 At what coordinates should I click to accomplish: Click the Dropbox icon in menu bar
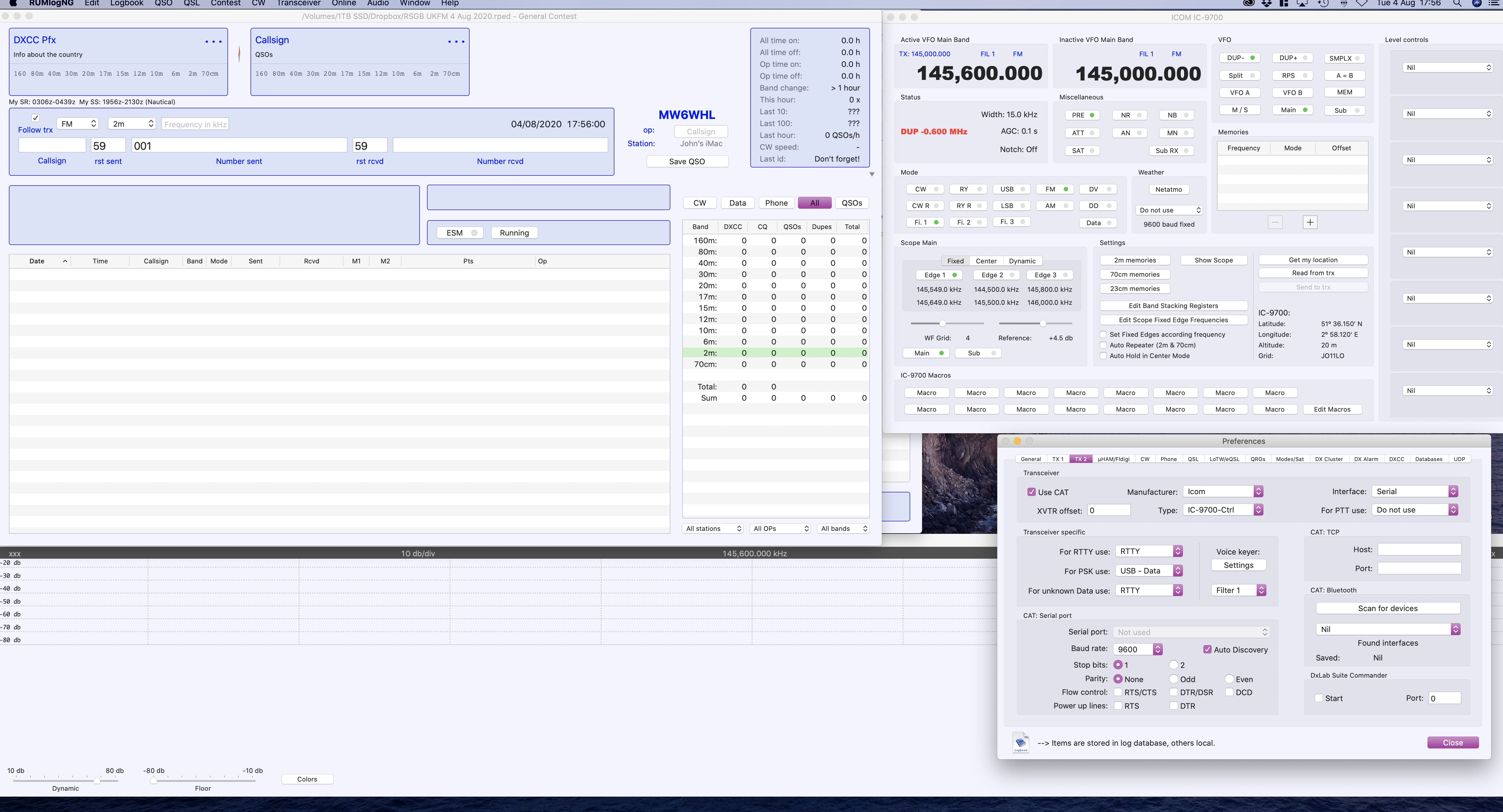point(1267,4)
